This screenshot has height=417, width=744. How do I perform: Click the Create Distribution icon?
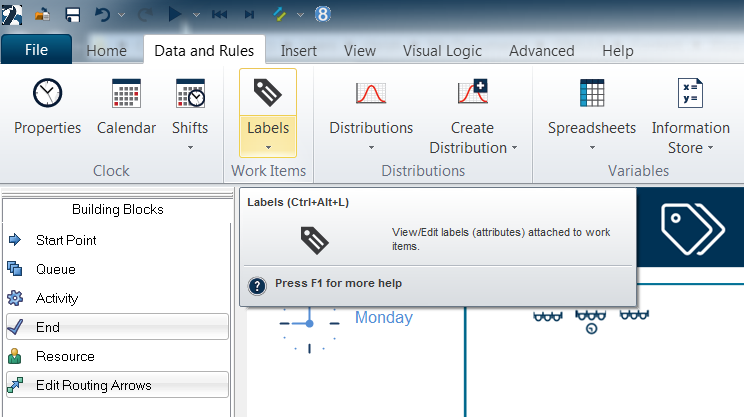tap(473, 92)
